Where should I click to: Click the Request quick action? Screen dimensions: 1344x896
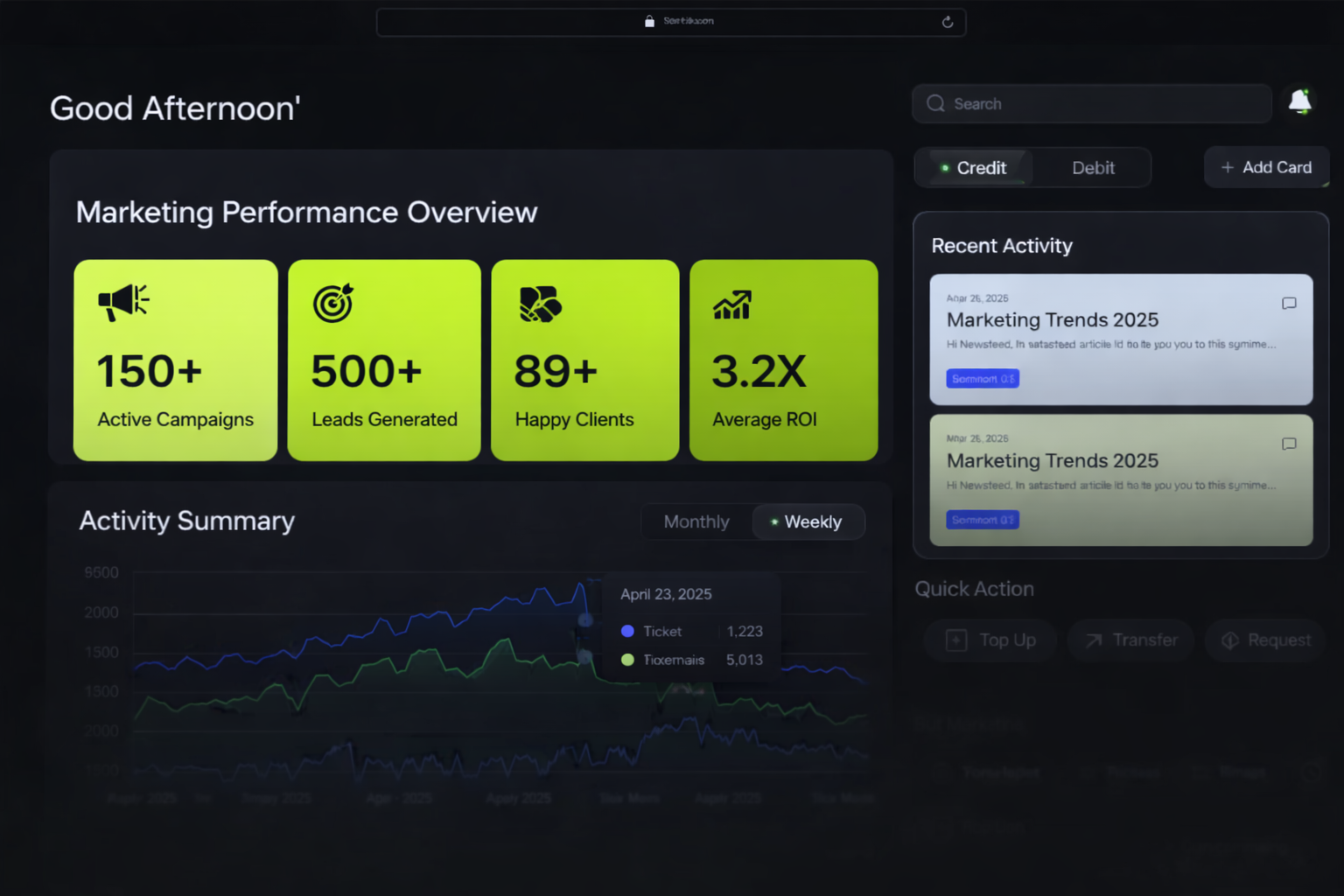coord(1265,640)
